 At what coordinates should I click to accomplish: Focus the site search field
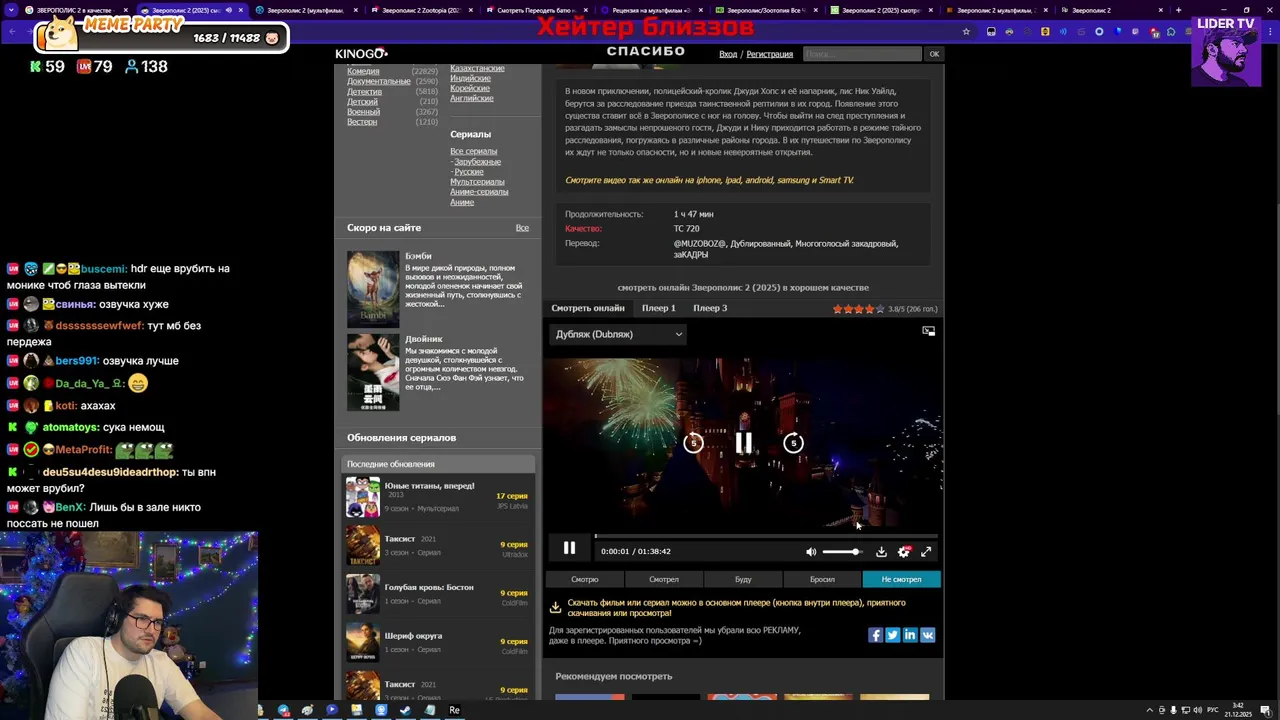(x=862, y=54)
